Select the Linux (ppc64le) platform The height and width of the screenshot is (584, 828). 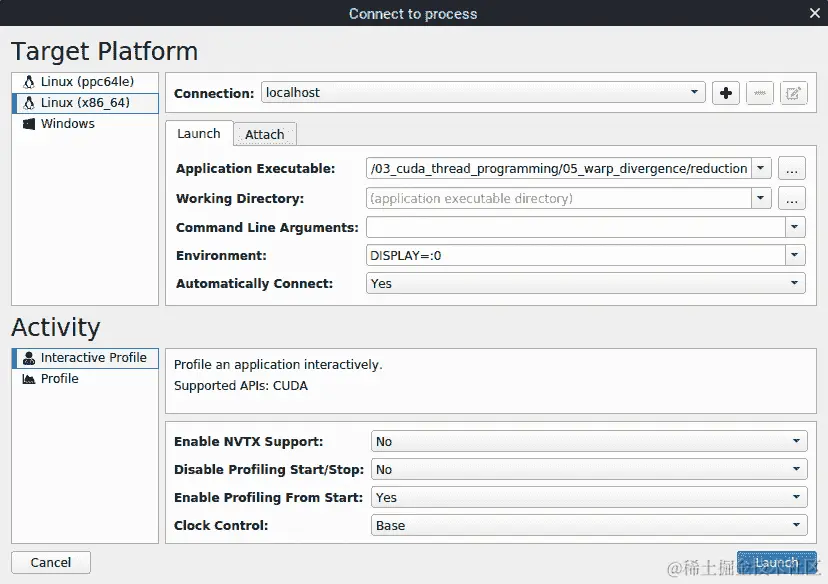(86, 81)
